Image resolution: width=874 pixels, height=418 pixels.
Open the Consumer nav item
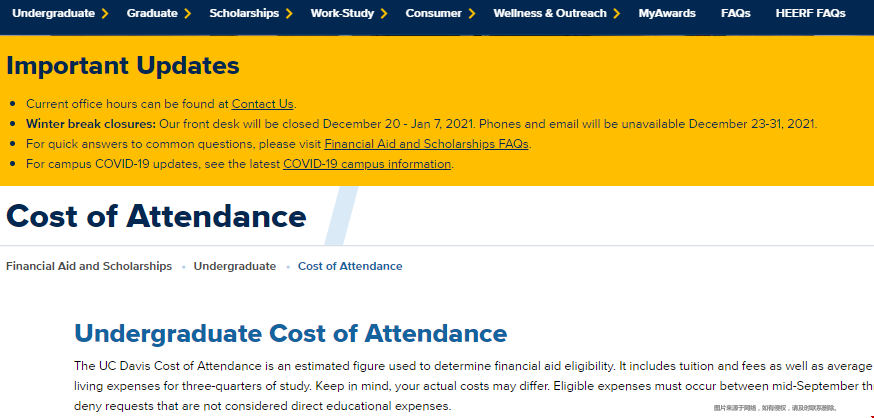434,13
